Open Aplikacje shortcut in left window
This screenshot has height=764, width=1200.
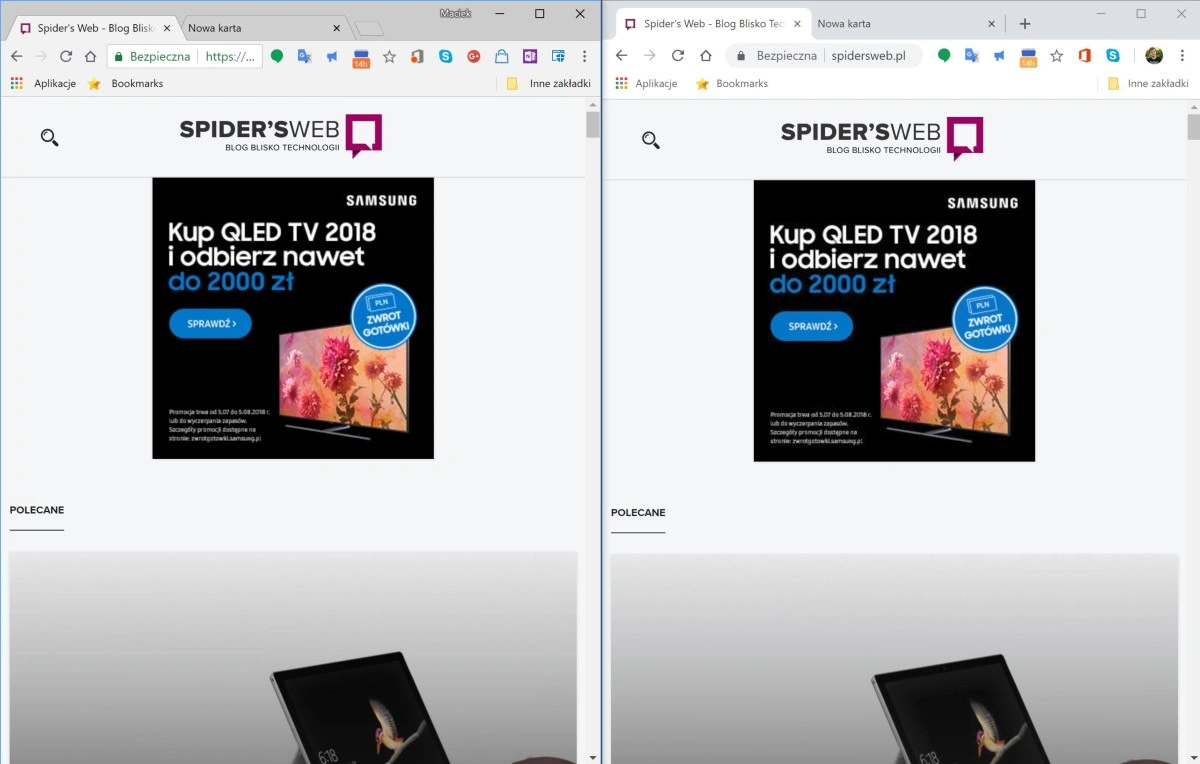pos(43,83)
